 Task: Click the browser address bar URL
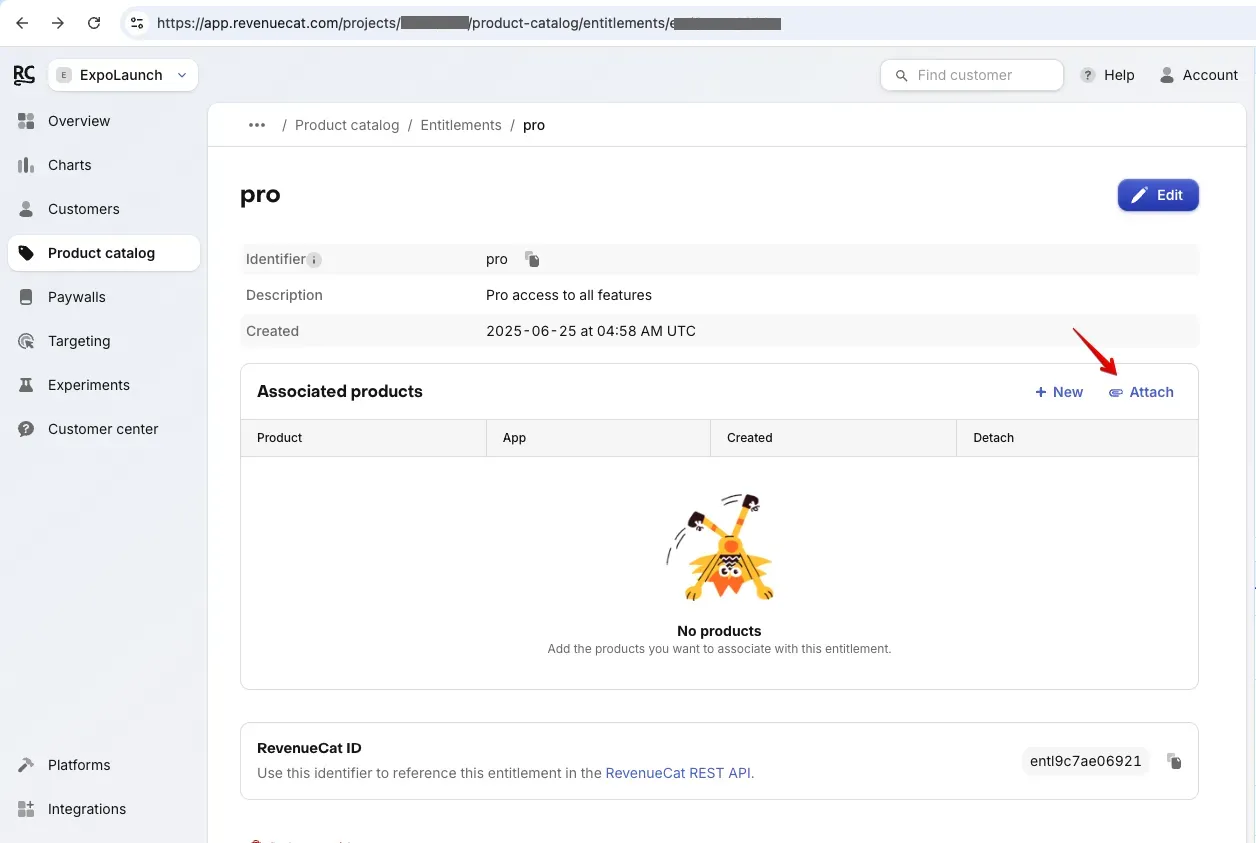click(x=469, y=22)
